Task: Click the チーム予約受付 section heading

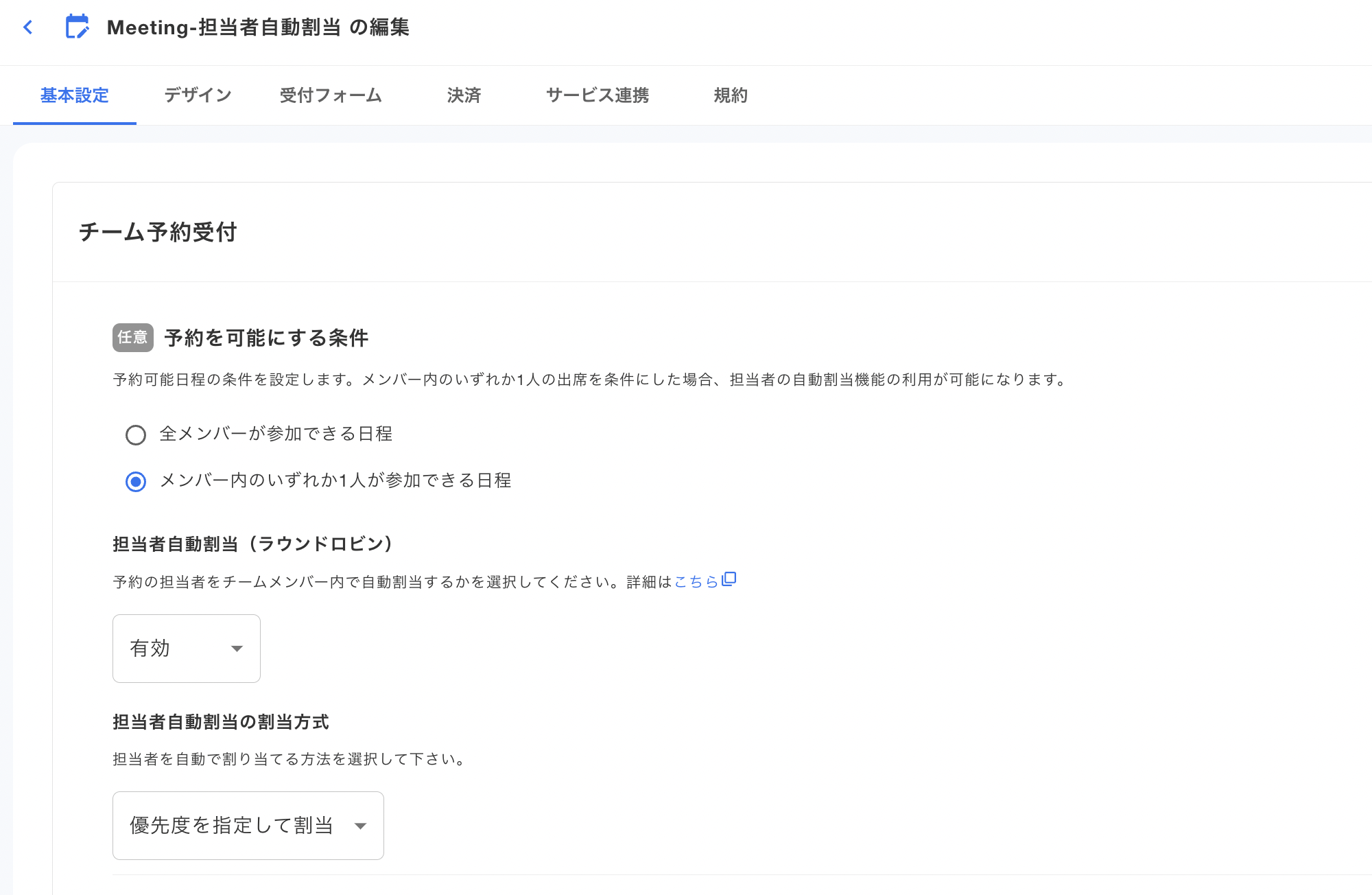Action: (158, 232)
